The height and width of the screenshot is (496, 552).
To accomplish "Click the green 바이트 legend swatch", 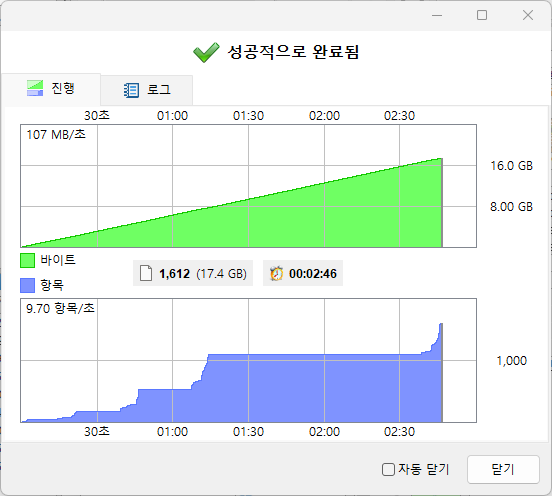I will (x=27, y=260).
